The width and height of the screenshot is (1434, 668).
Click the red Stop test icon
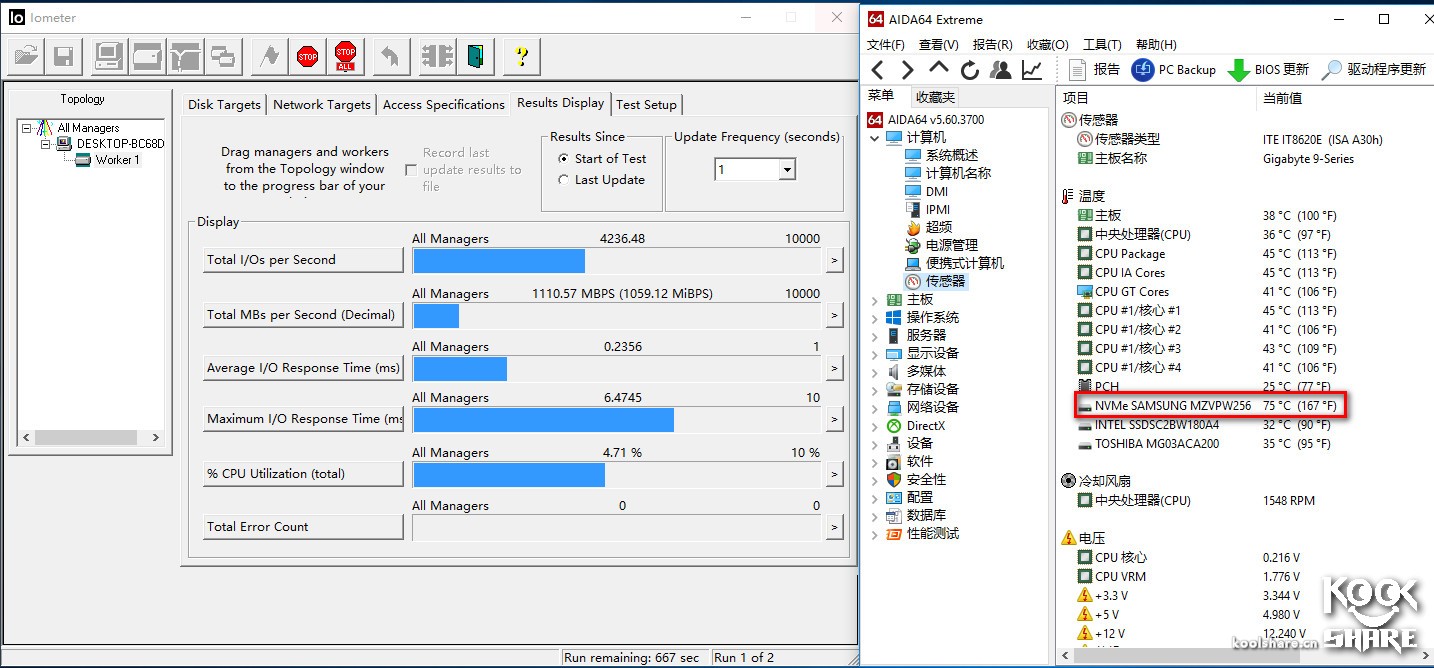pos(308,57)
